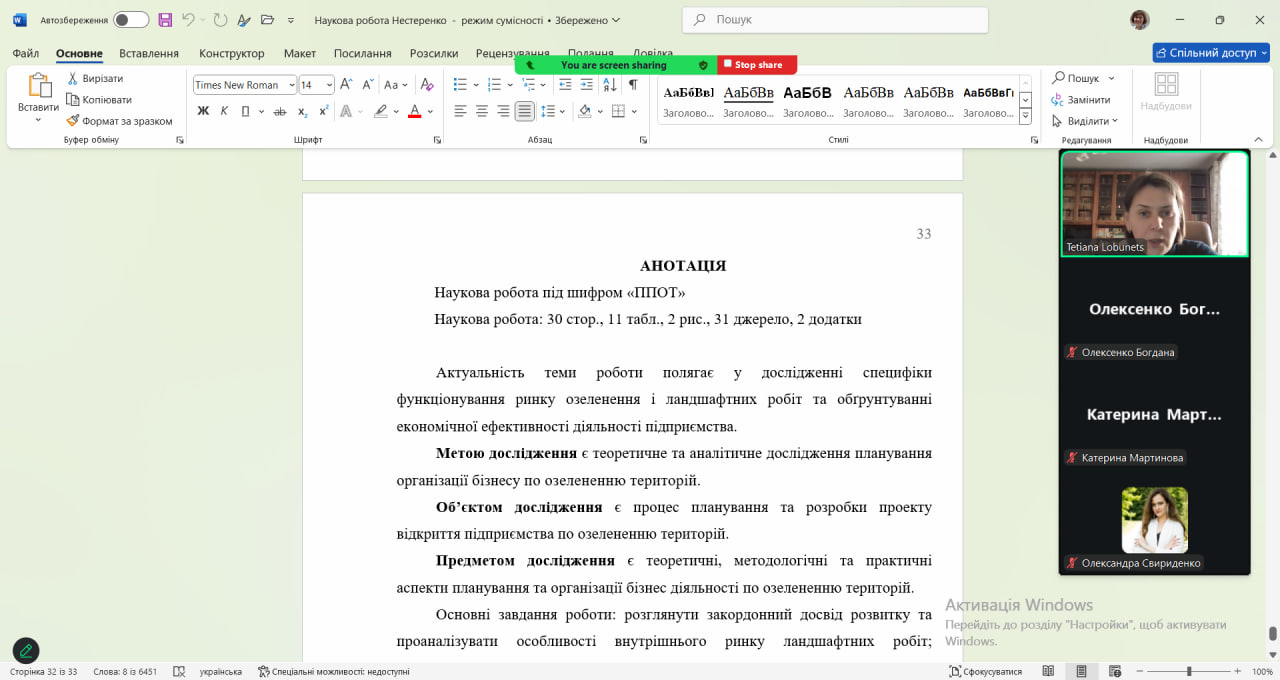Toggle bold formatting (Ж)
The image size is (1280, 680).
point(203,111)
